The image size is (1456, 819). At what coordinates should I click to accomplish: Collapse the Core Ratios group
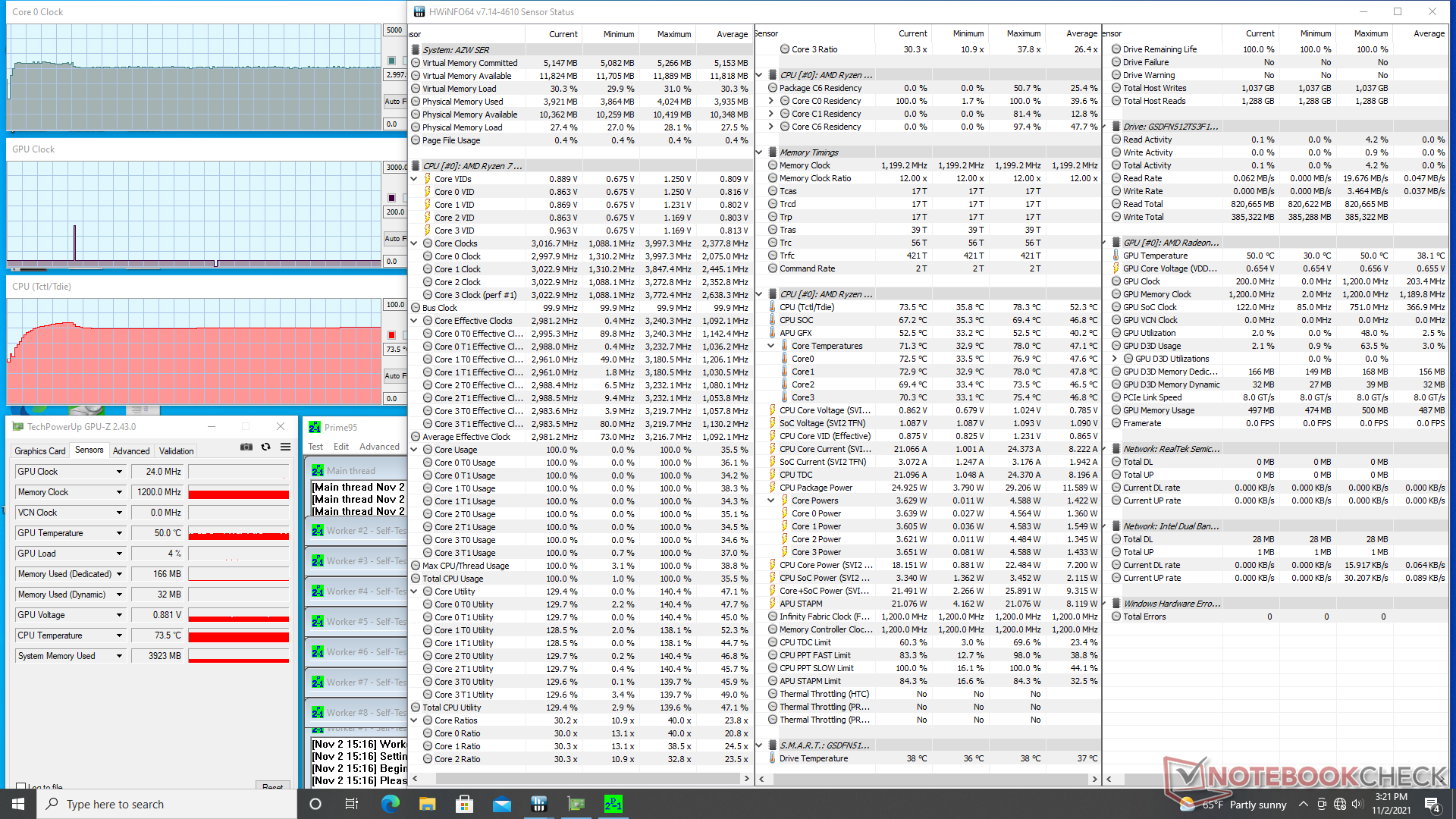point(414,720)
